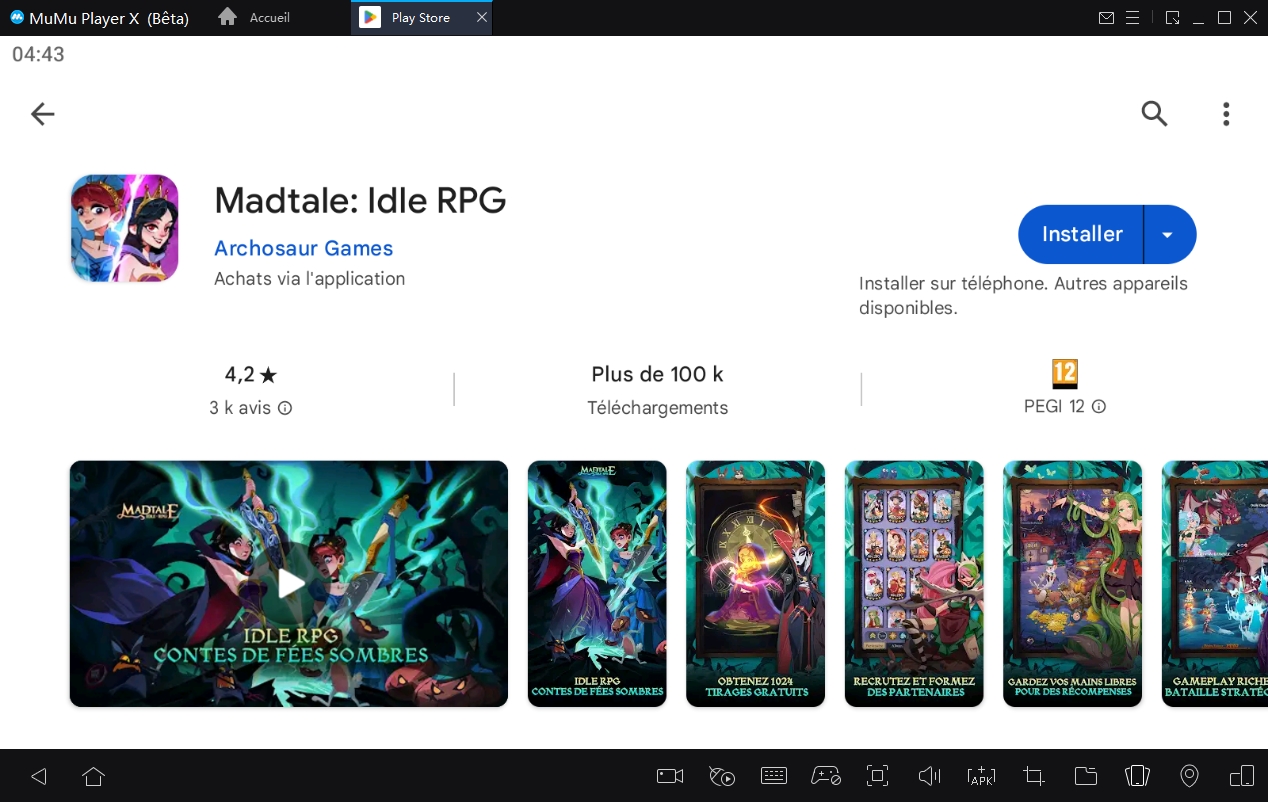
Task: Open Play Store search
Action: coord(1154,113)
